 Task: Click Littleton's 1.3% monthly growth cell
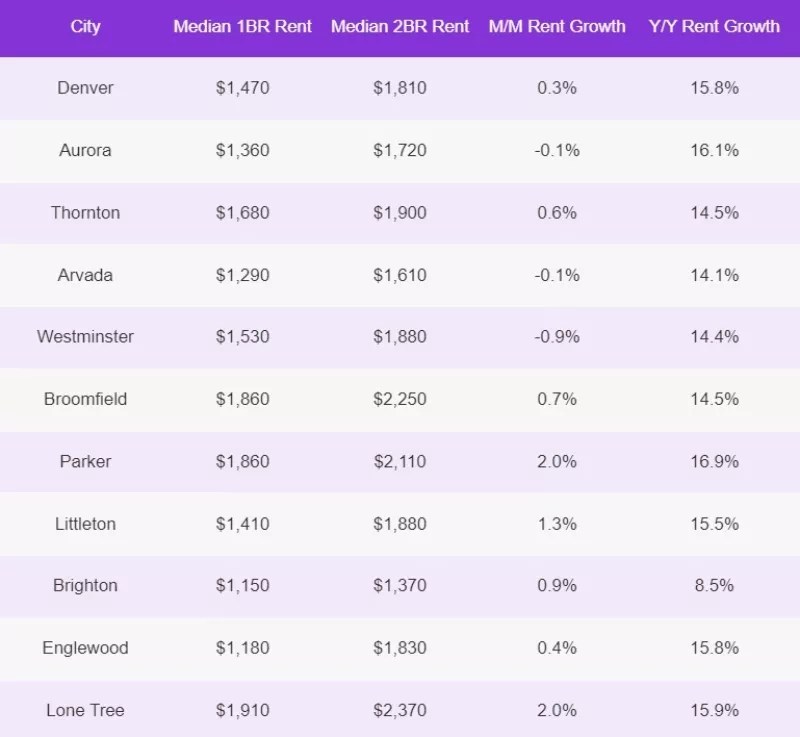click(557, 524)
